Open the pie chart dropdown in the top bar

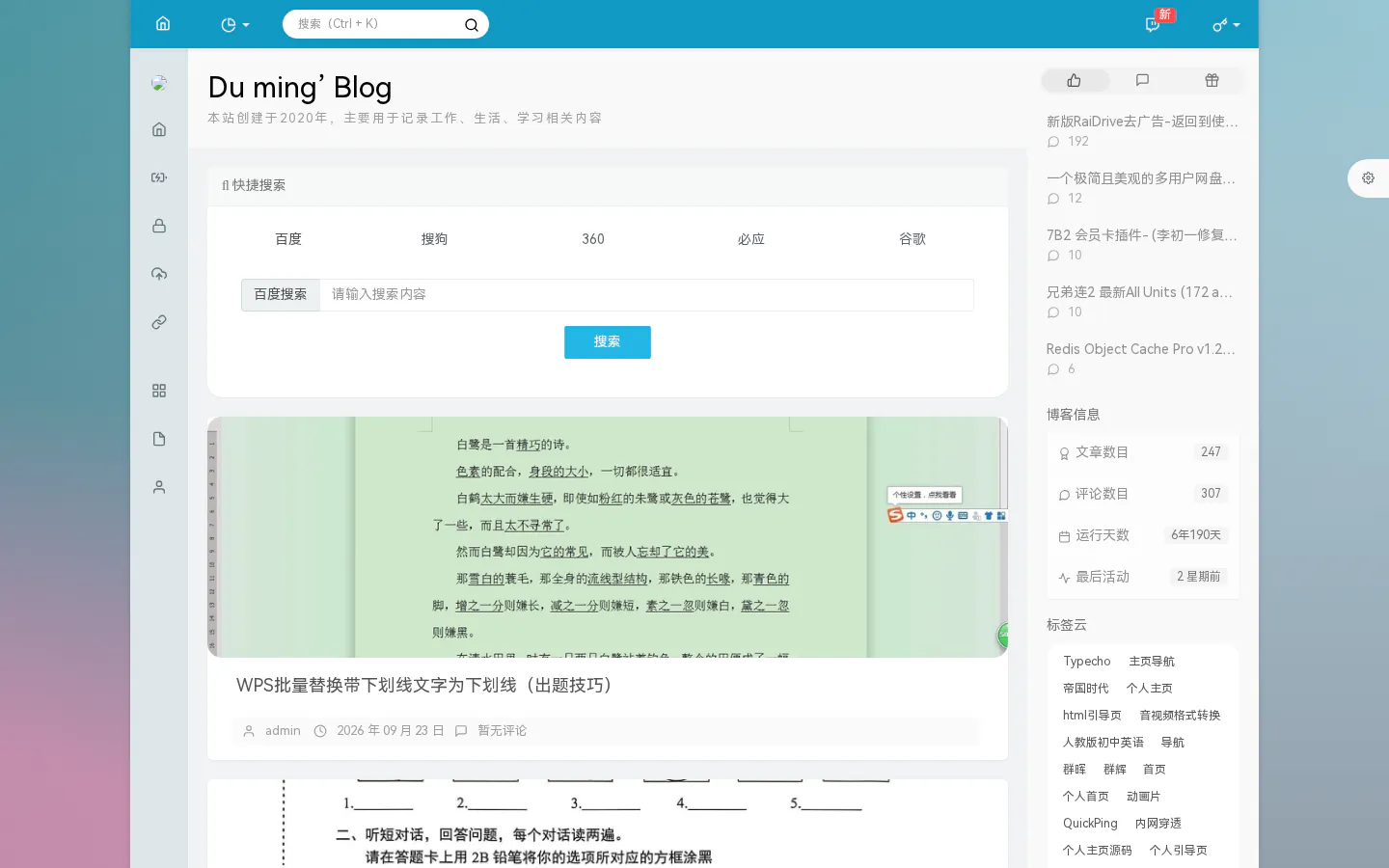tap(235, 25)
